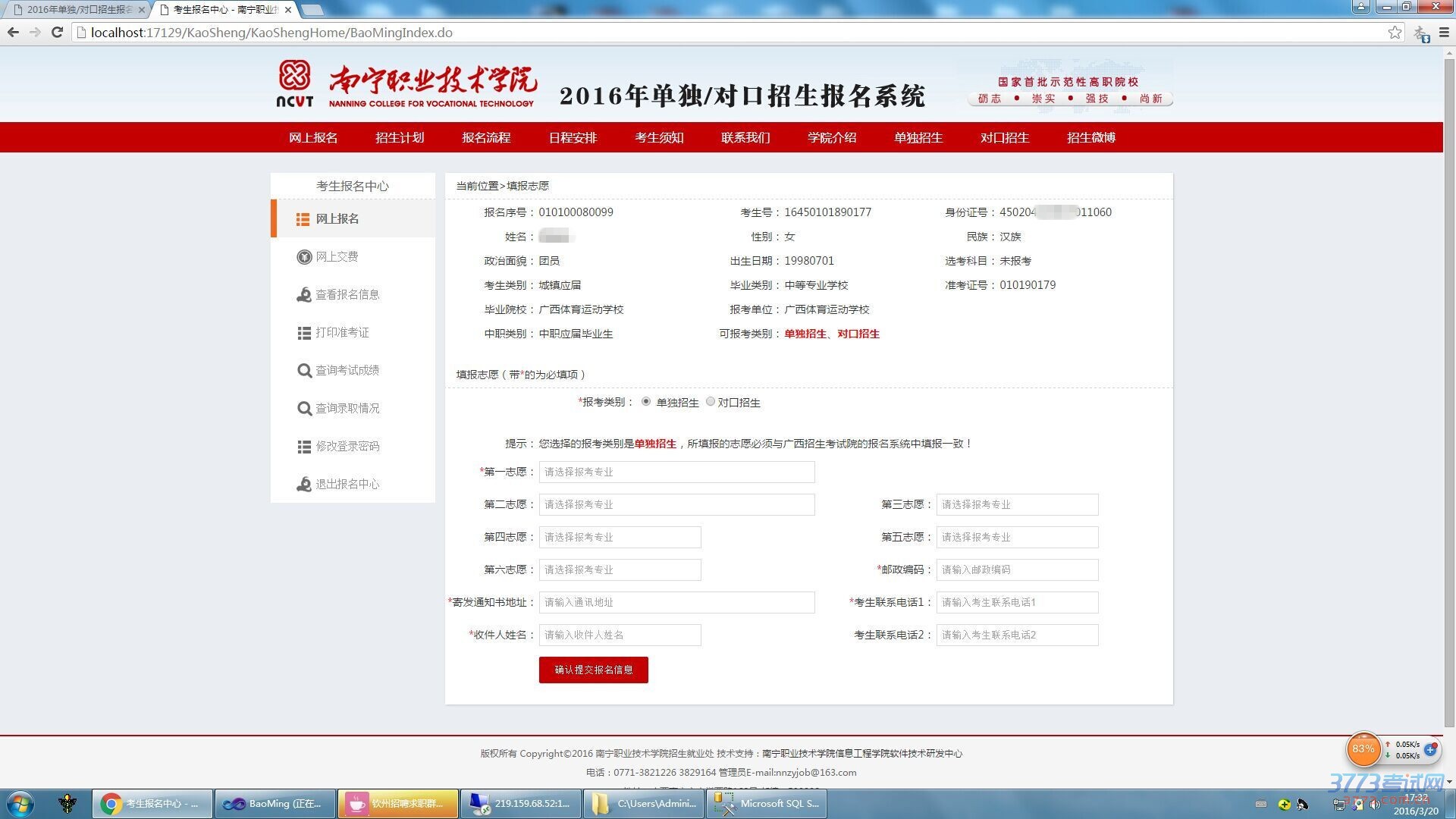
Task: Reload the page with refresh icon
Action: [x=57, y=33]
